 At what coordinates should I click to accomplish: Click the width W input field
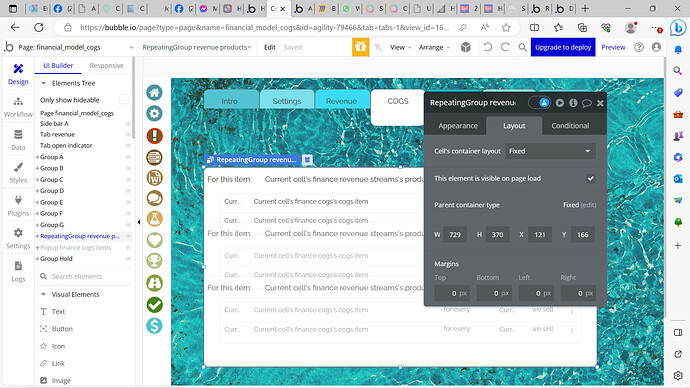point(455,234)
